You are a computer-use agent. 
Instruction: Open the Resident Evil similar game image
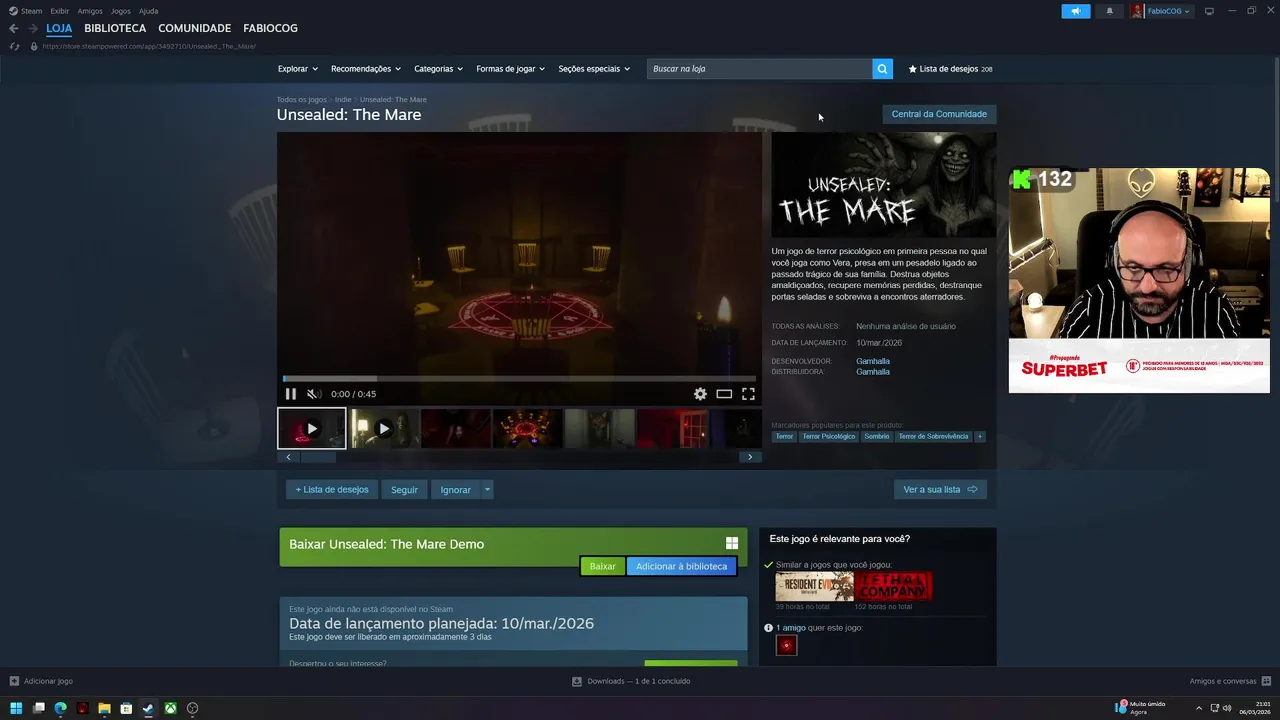815,587
